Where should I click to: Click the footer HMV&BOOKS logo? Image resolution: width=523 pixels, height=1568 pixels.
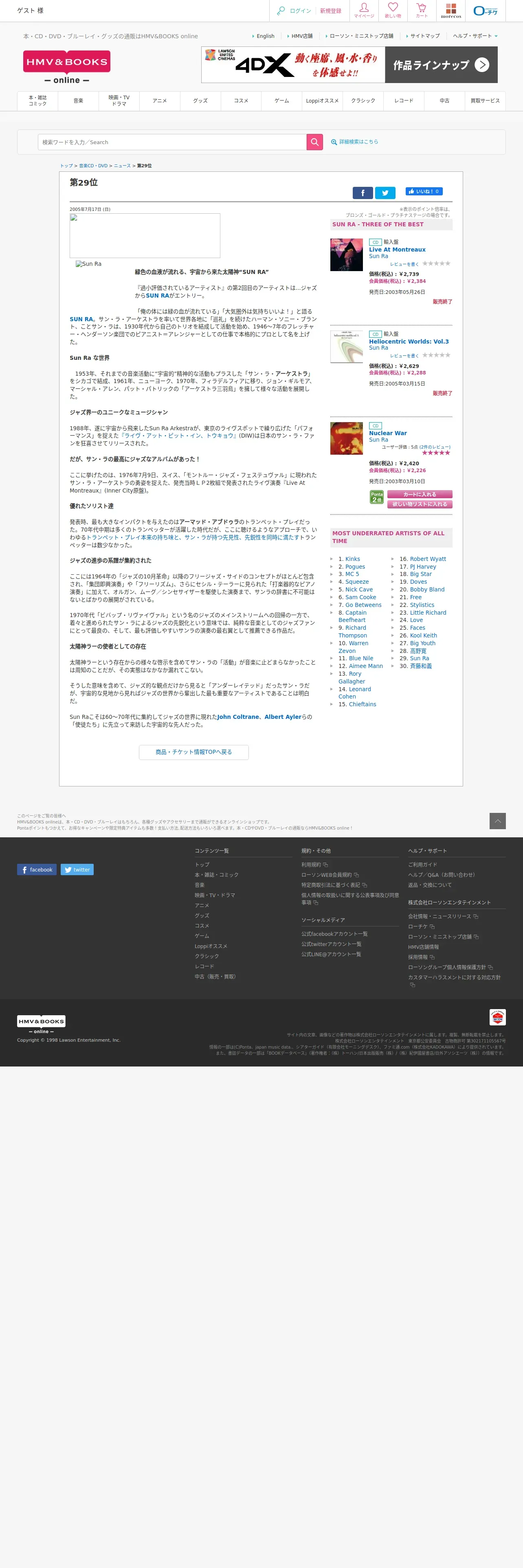[42, 1025]
